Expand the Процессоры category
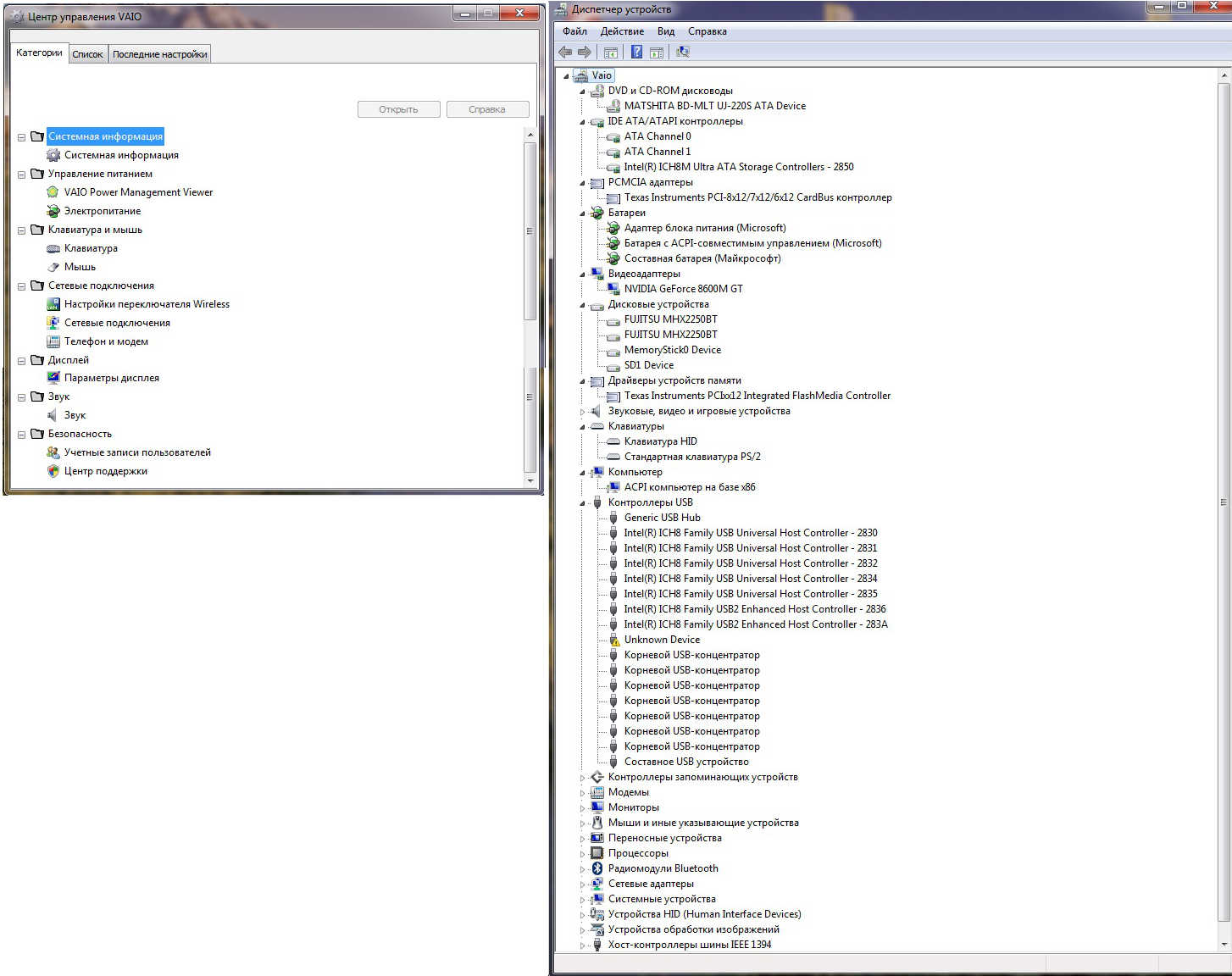This screenshot has height=976, width=1232. pos(582,854)
